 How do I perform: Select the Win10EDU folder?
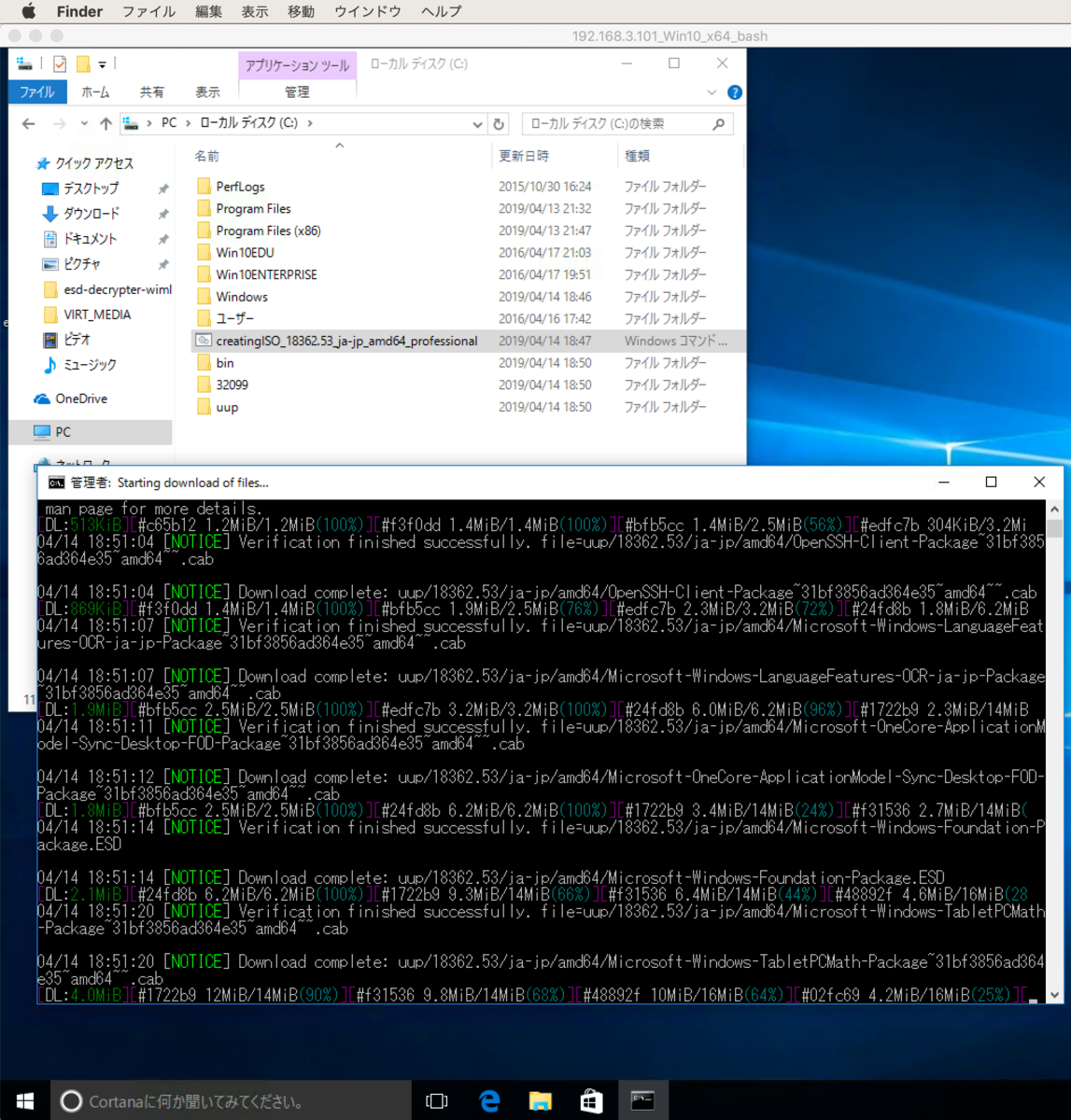click(x=245, y=253)
